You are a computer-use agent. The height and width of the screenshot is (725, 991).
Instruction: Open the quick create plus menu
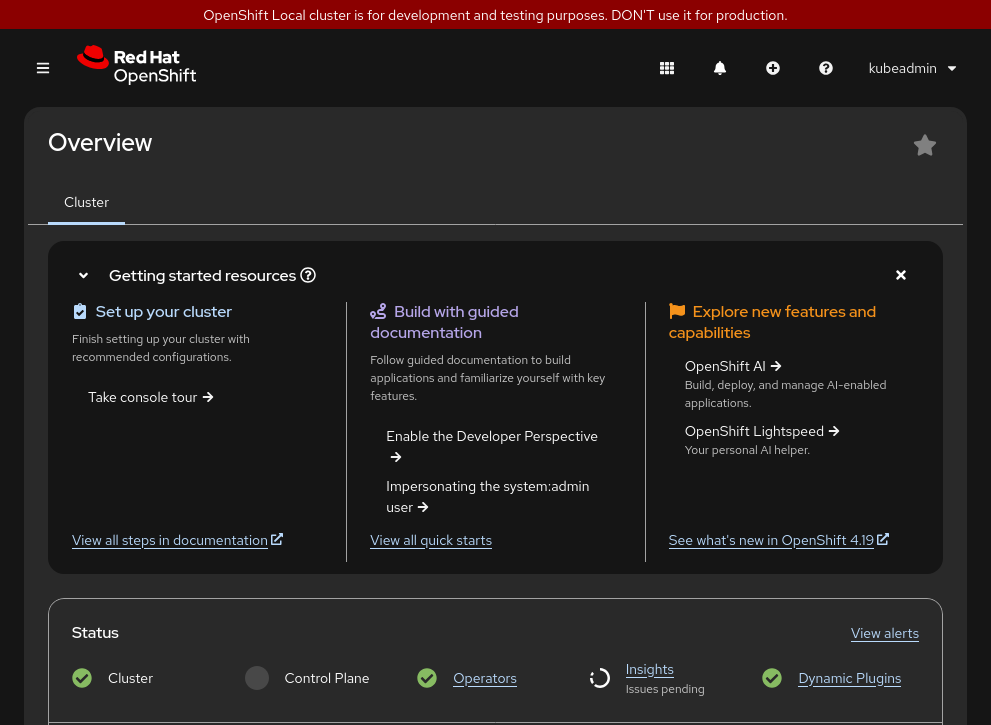pyautogui.click(x=772, y=68)
